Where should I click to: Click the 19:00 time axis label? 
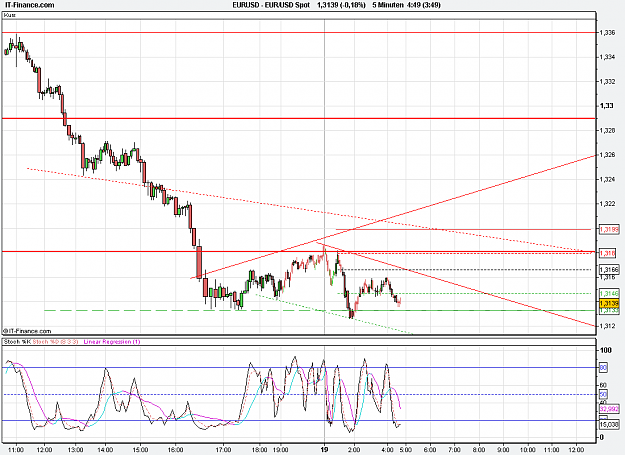(x=280, y=450)
